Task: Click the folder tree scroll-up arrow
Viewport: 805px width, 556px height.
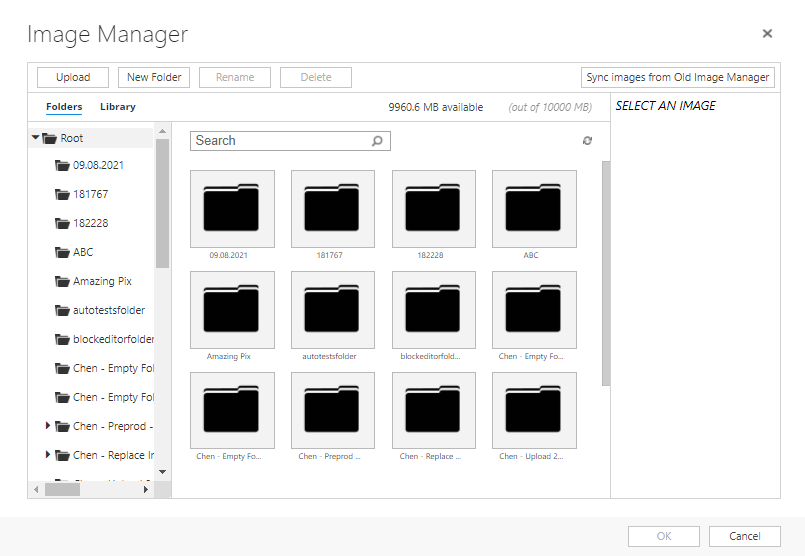Action: (162, 131)
